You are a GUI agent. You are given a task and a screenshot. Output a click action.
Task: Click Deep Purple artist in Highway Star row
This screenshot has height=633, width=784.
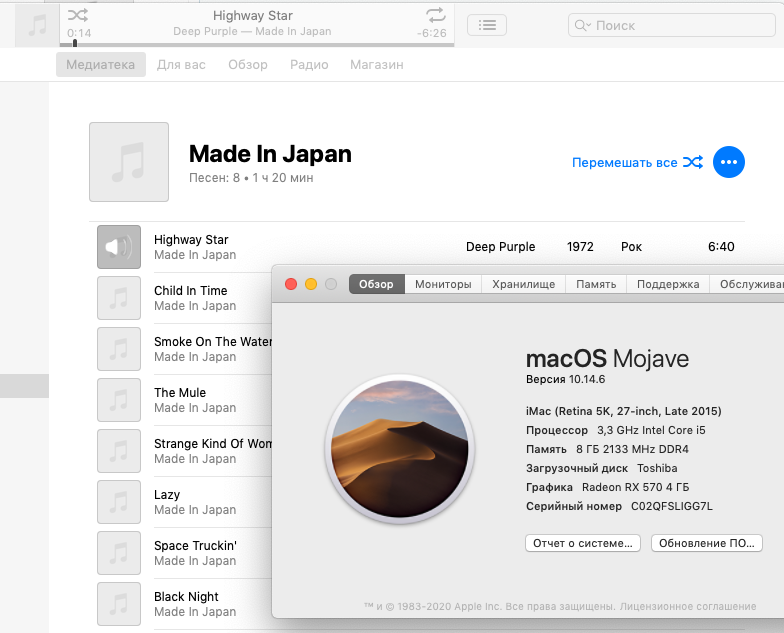500,246
